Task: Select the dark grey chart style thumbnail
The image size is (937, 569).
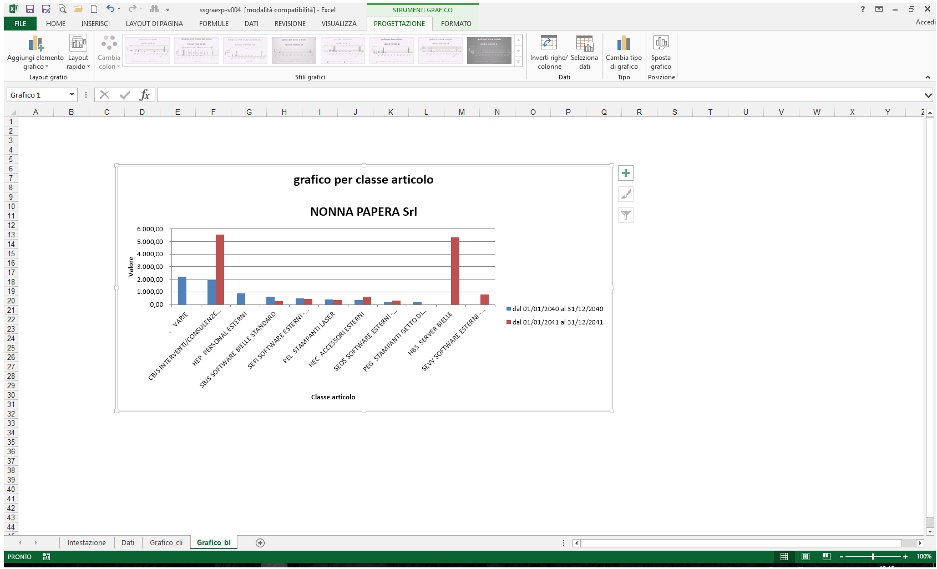Action: [x=489, y=50]
